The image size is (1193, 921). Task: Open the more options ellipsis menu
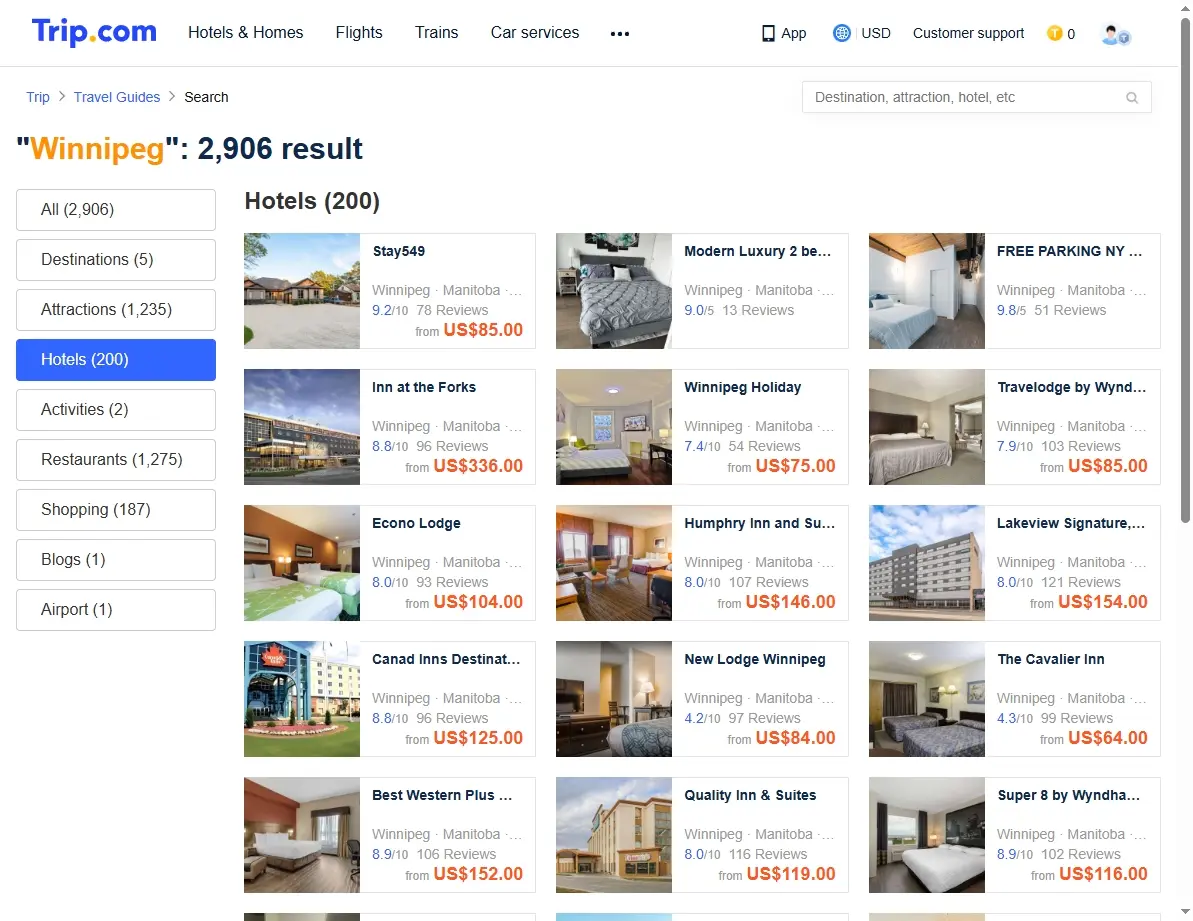point(620,33)
